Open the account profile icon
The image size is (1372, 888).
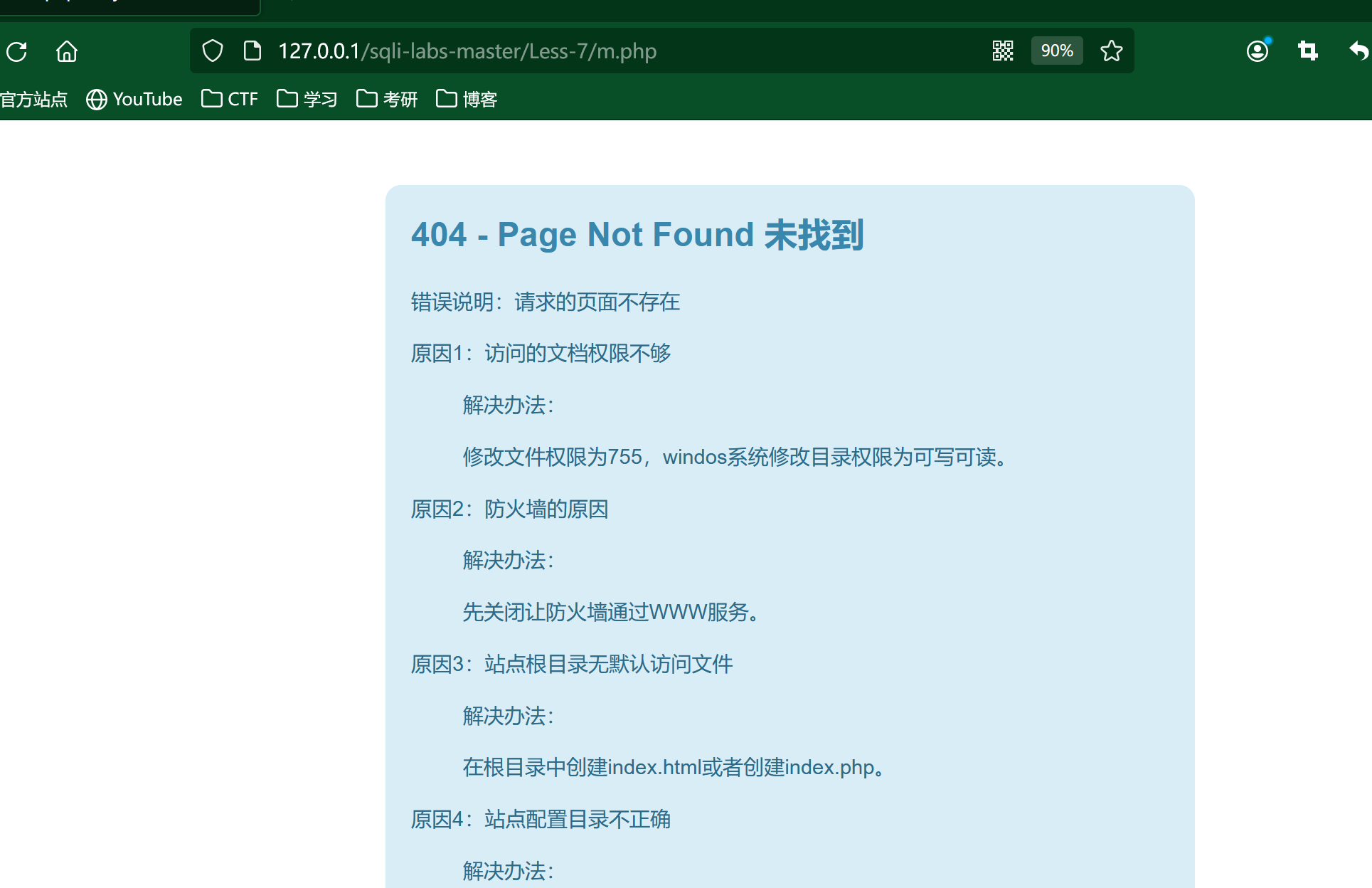[1257, 51]
